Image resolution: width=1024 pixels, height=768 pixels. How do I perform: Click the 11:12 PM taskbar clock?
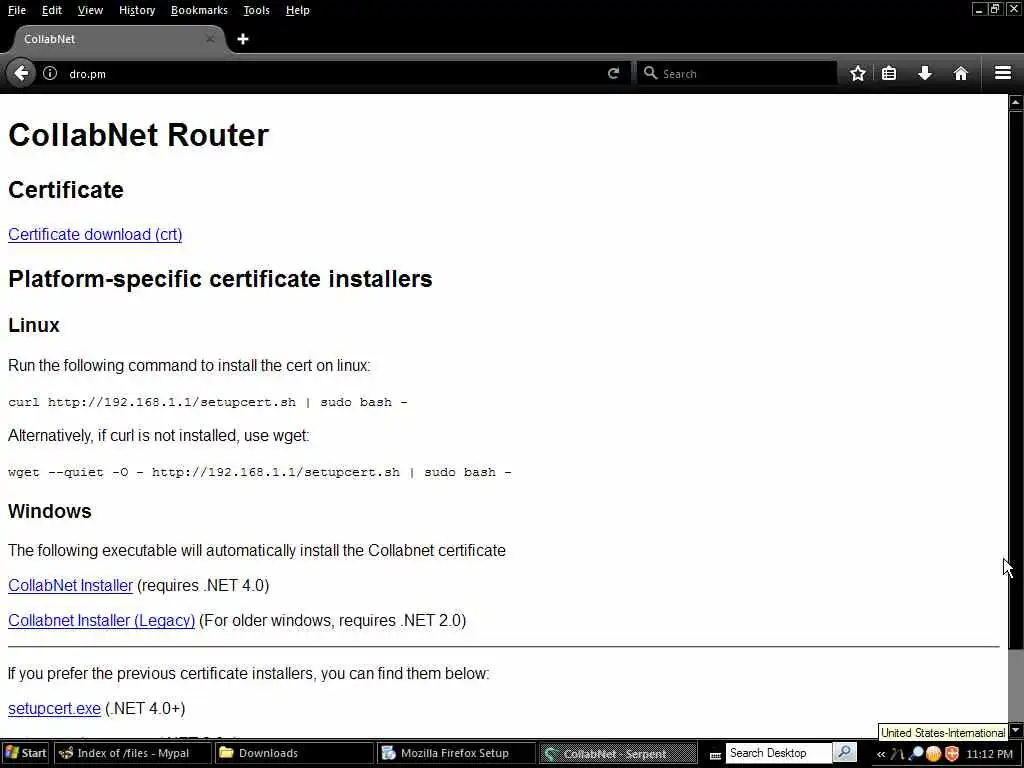pyautogui.click(x=989, y=754)
